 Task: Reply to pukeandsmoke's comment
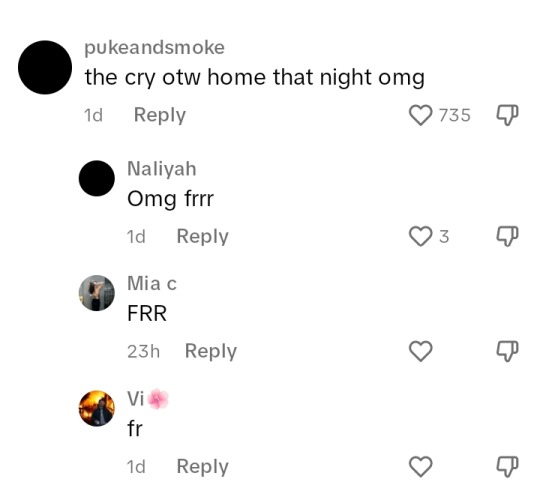160,115
